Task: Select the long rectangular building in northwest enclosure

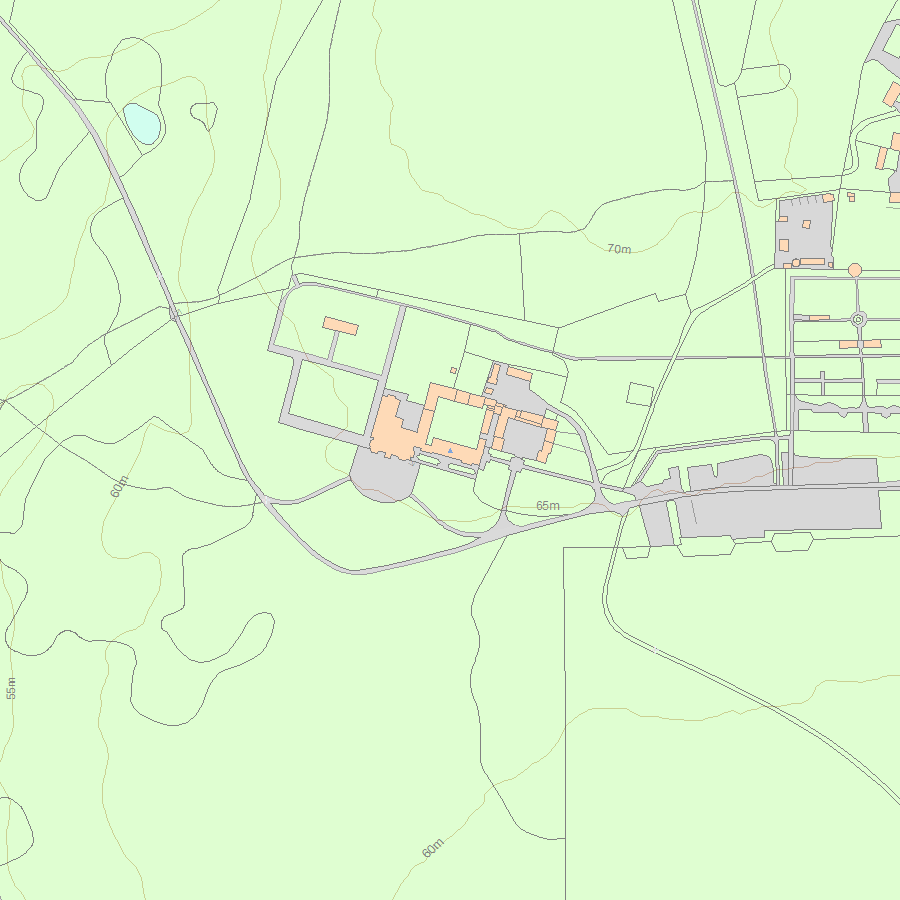Action: 341,326
